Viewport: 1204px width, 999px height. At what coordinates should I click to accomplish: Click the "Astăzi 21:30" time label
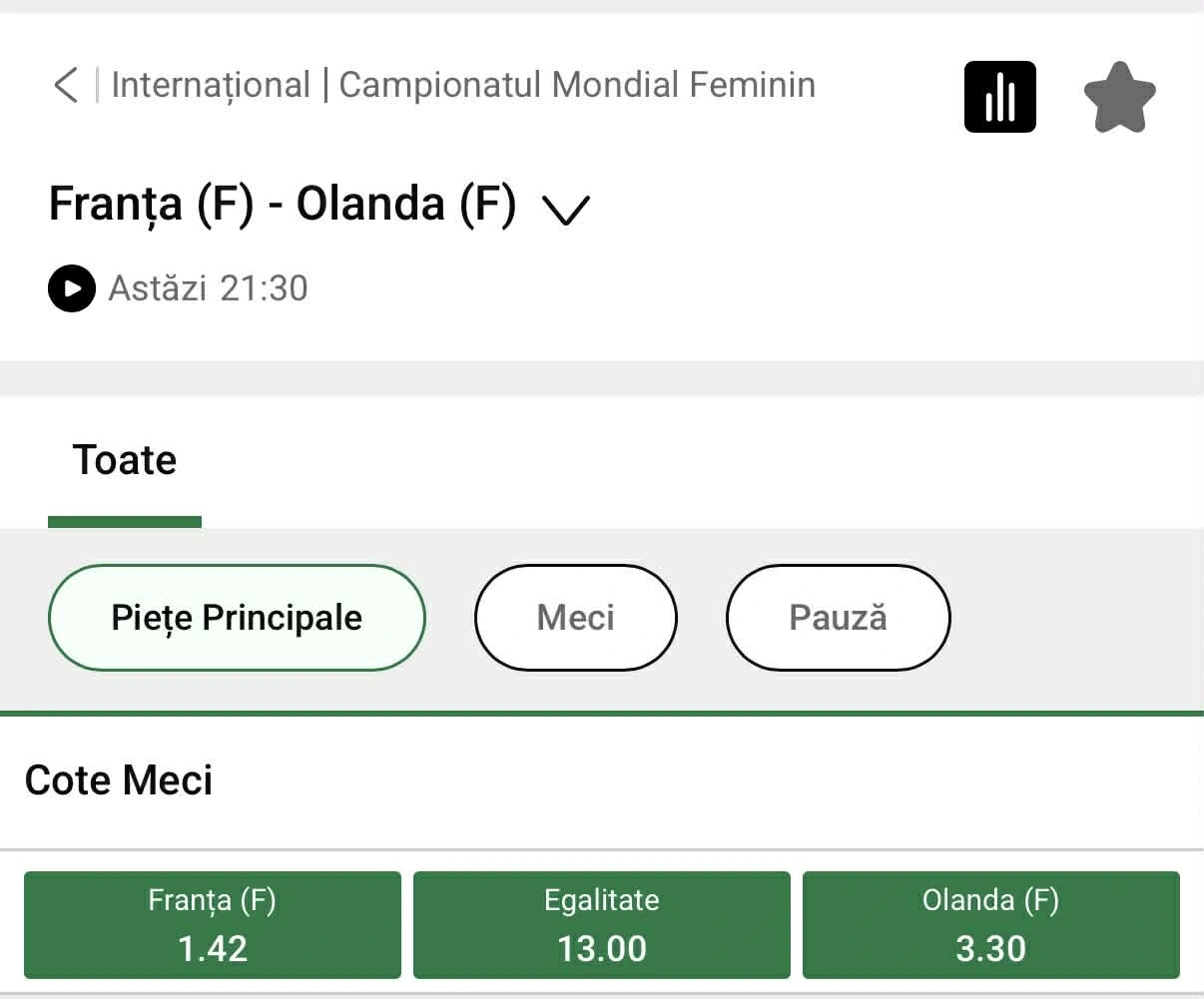pos(207,288)
